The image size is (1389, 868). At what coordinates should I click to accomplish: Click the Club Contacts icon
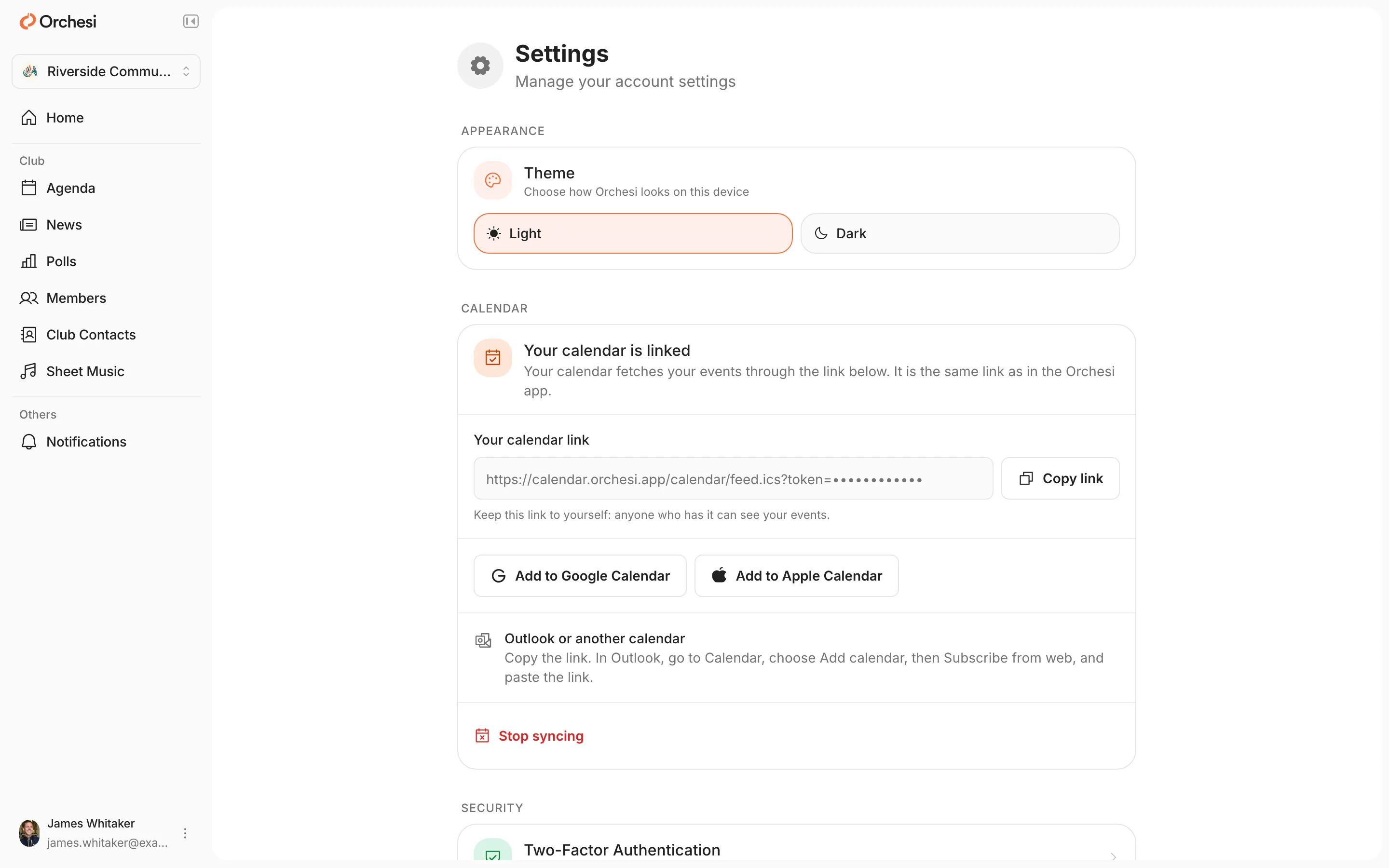click(x=29, y=335)
